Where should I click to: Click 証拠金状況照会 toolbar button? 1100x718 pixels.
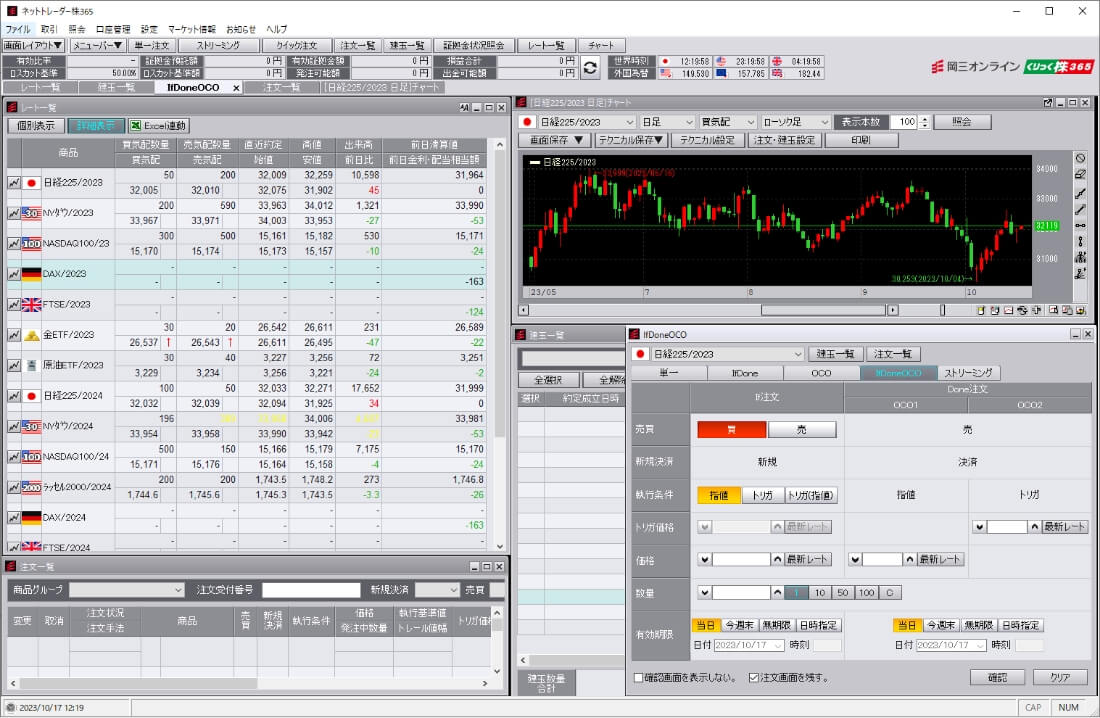474,46
